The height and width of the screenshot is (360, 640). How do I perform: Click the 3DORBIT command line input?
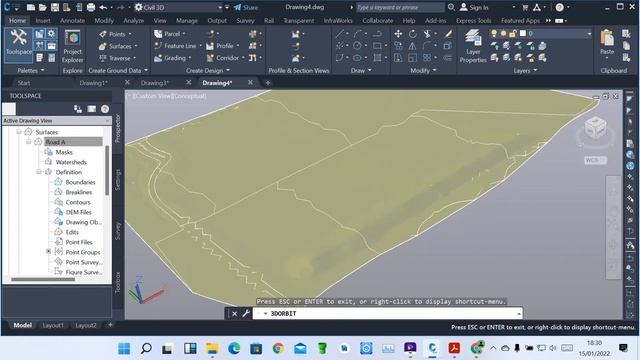click(388, 313)
